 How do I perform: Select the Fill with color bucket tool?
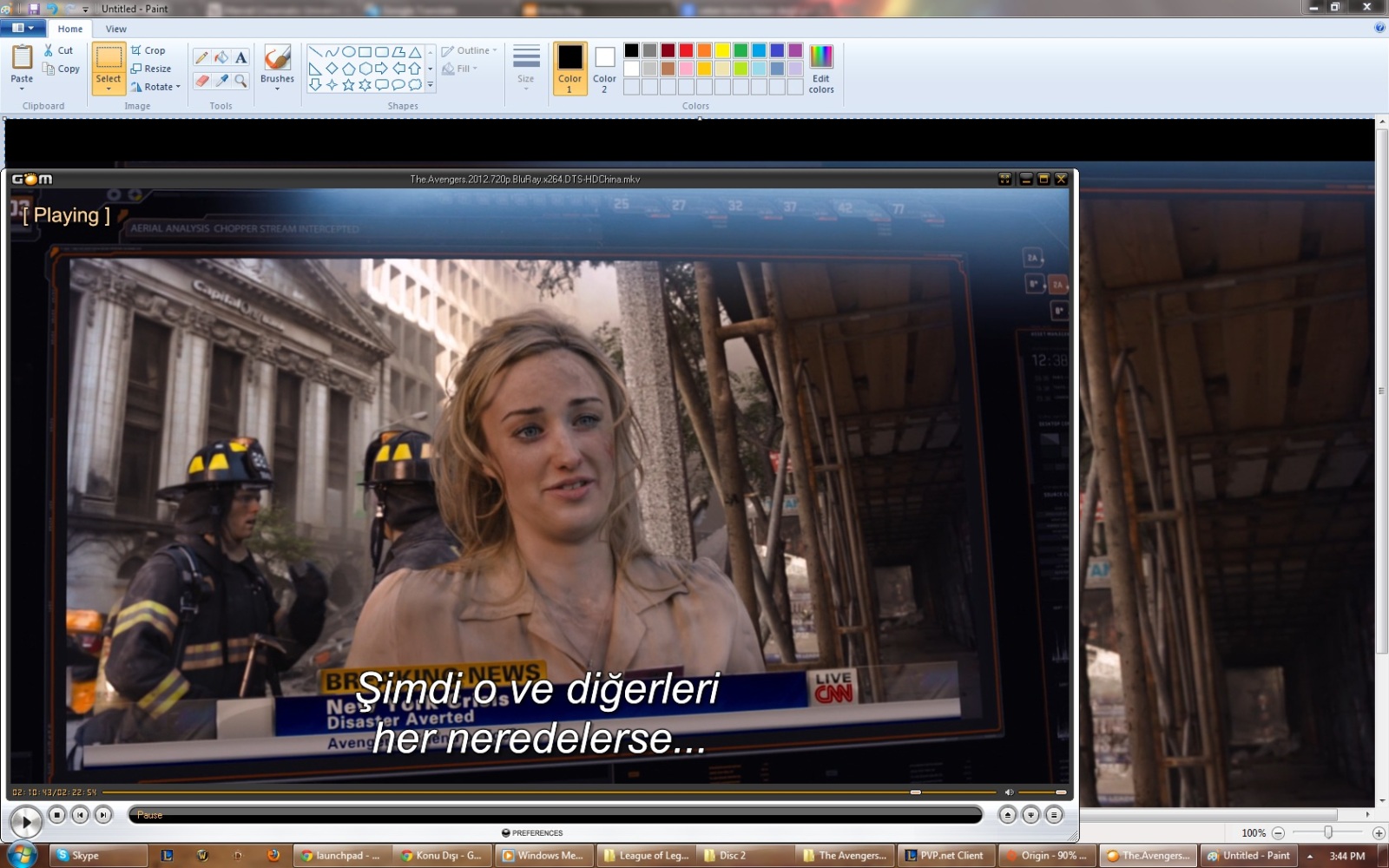221,57
